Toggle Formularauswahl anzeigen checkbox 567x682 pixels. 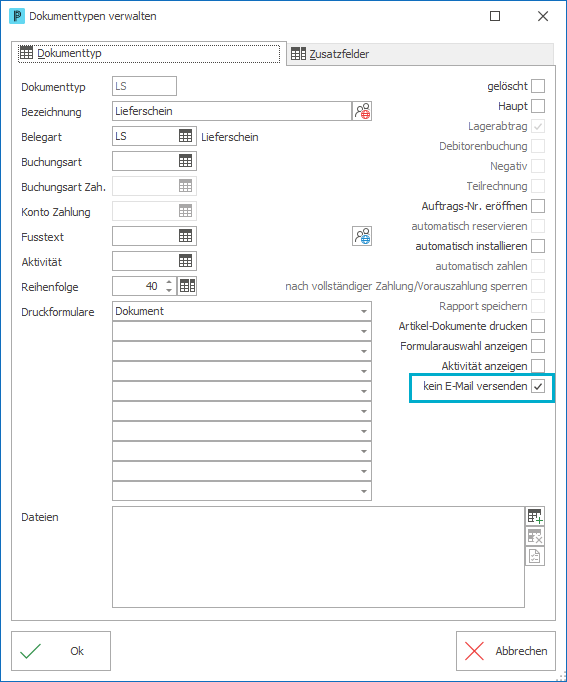pyautogui.click(x=538, y=346)
